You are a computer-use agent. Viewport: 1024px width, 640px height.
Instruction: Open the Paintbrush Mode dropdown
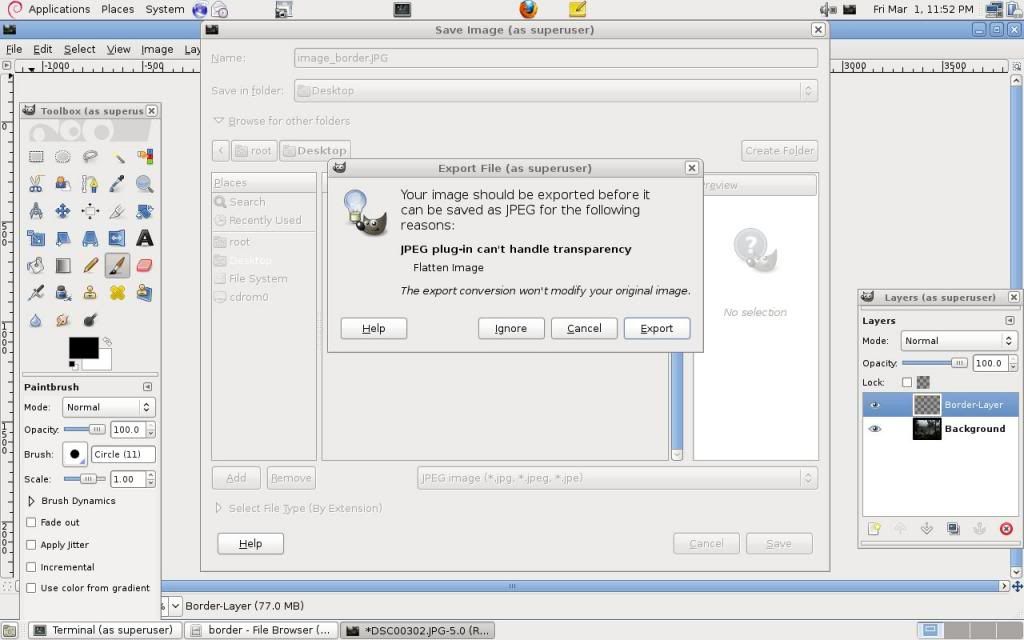point(108,407)
